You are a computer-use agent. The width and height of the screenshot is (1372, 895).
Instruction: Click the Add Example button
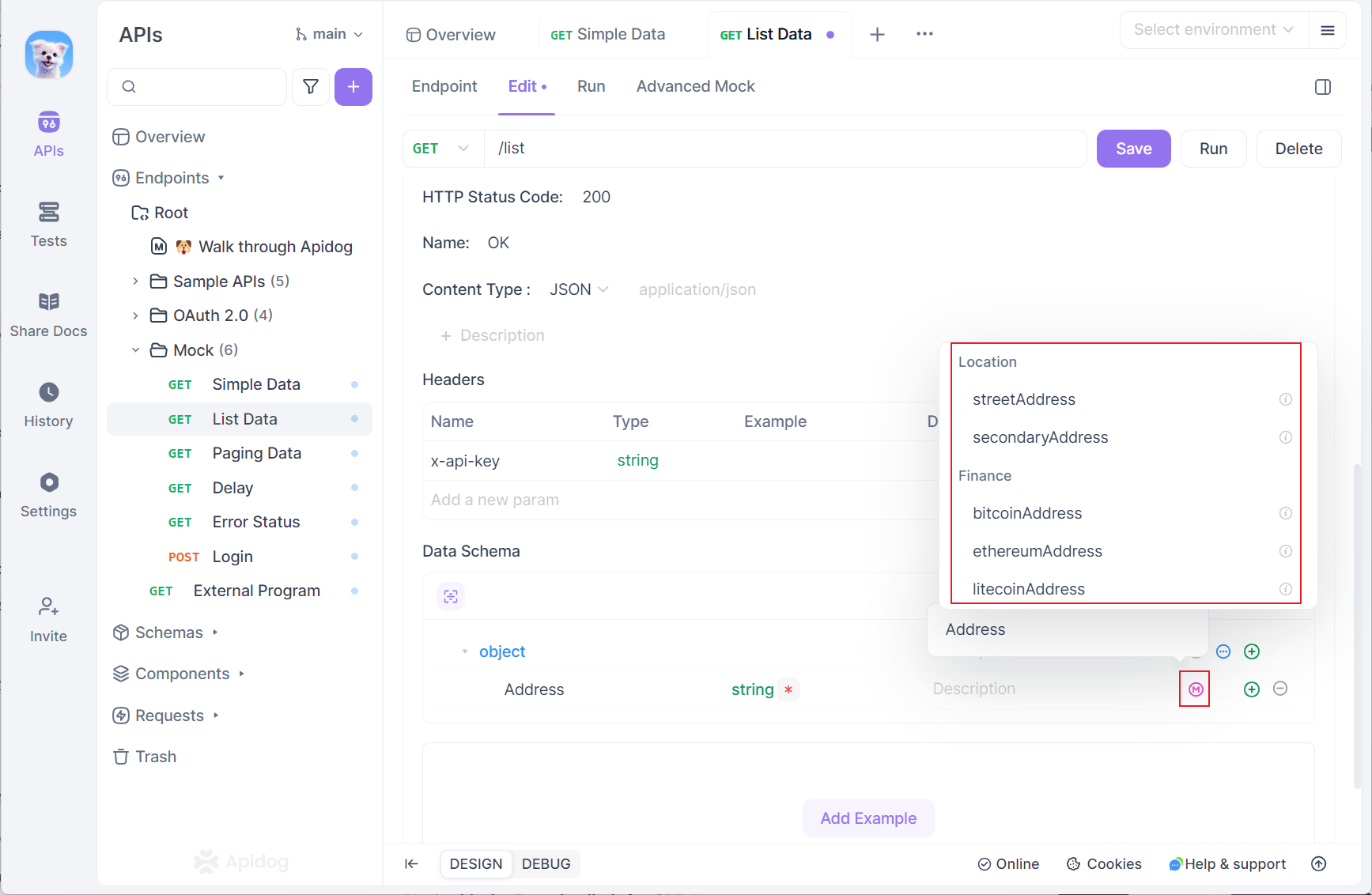[x=868, y=818]
